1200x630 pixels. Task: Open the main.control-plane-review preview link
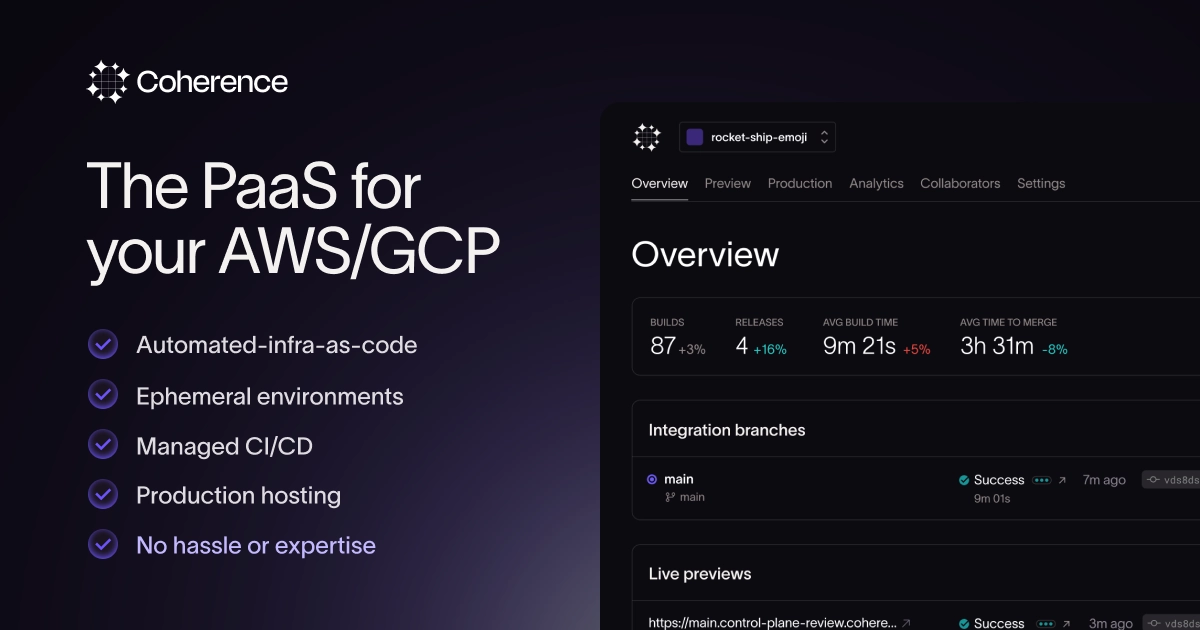point(772,623)
